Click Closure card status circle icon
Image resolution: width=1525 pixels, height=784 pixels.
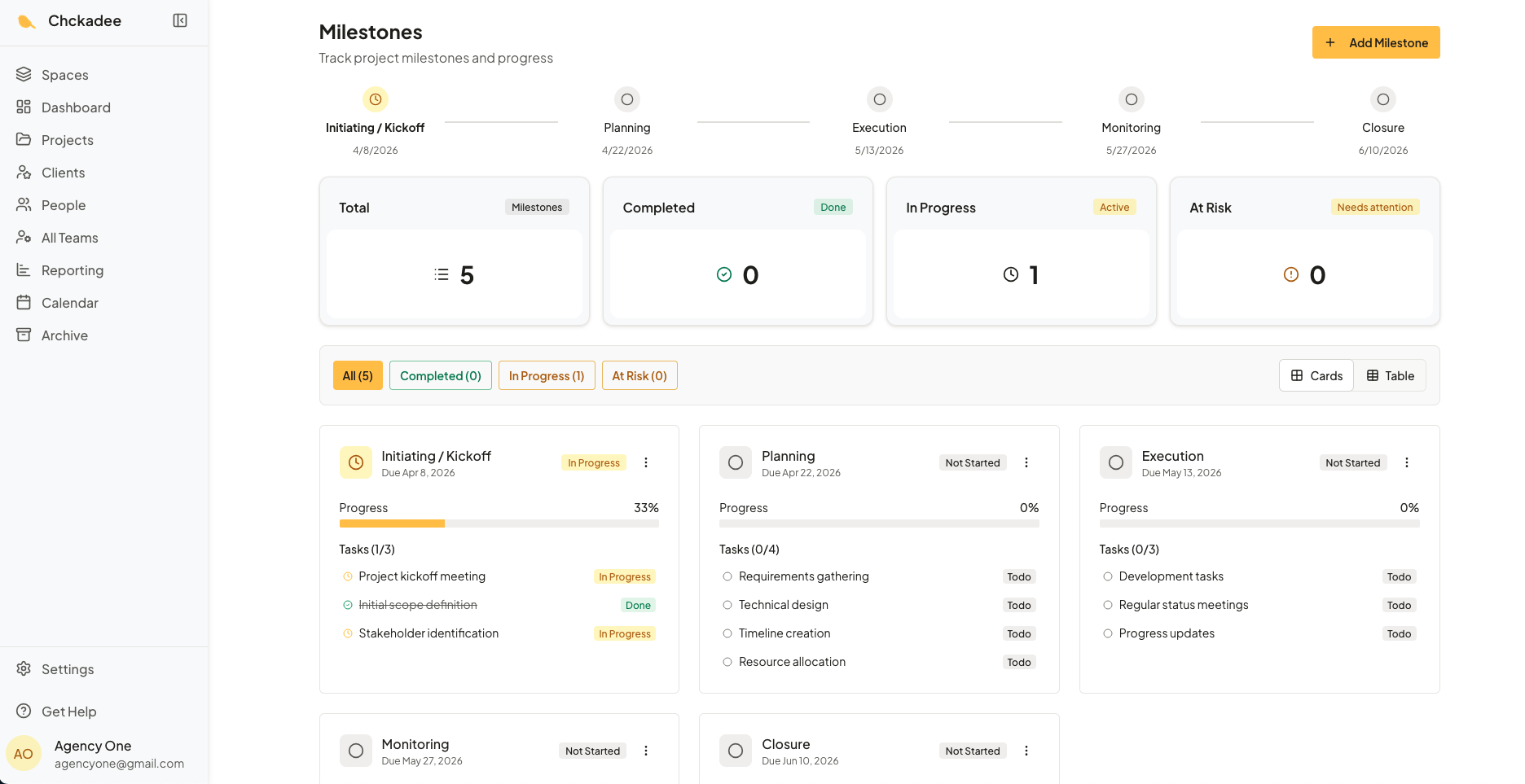coord(736,751)
